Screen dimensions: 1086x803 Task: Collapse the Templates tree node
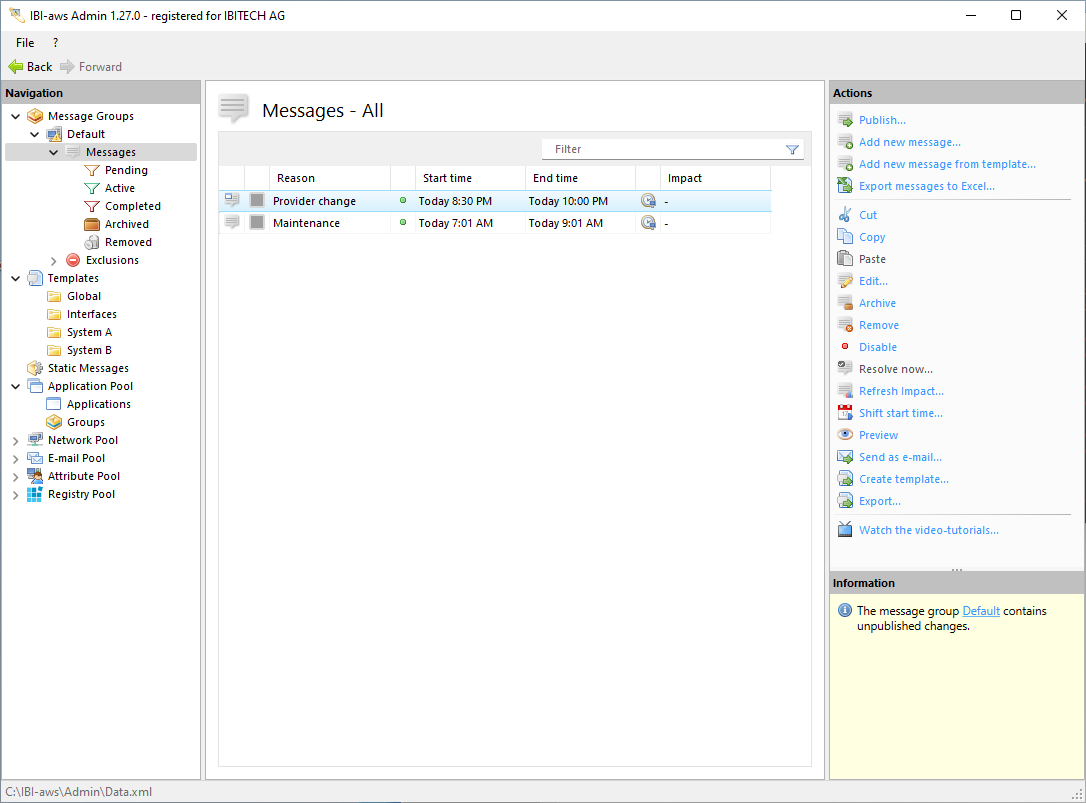point(15,278)
